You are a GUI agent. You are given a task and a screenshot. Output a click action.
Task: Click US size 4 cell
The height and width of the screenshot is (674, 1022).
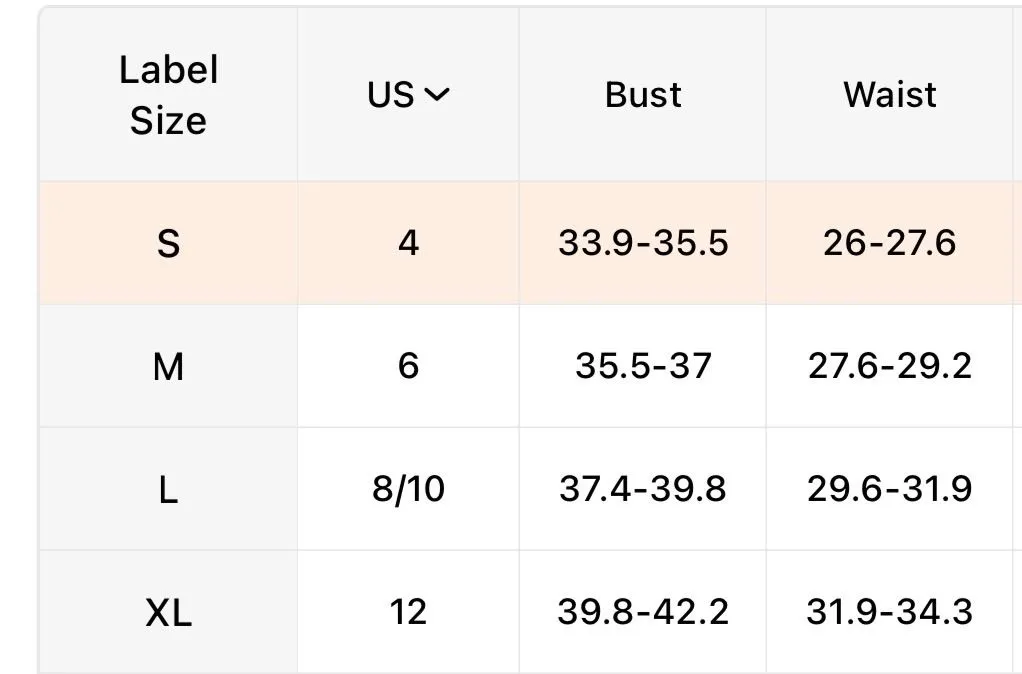(408, 243)
